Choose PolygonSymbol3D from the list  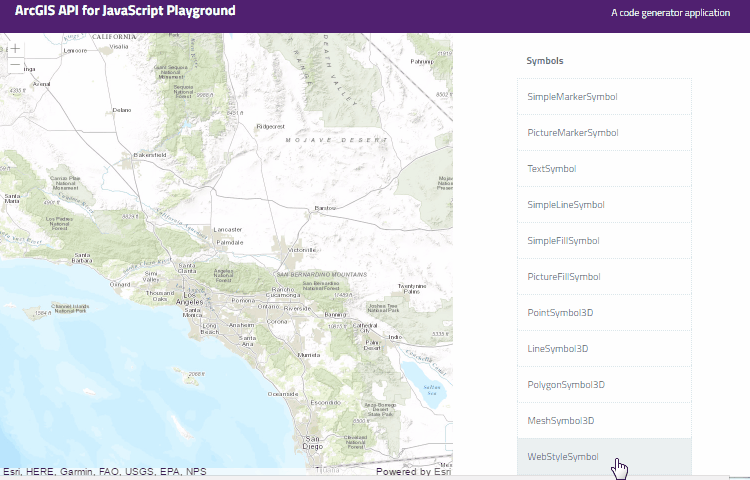click(604, 385)
